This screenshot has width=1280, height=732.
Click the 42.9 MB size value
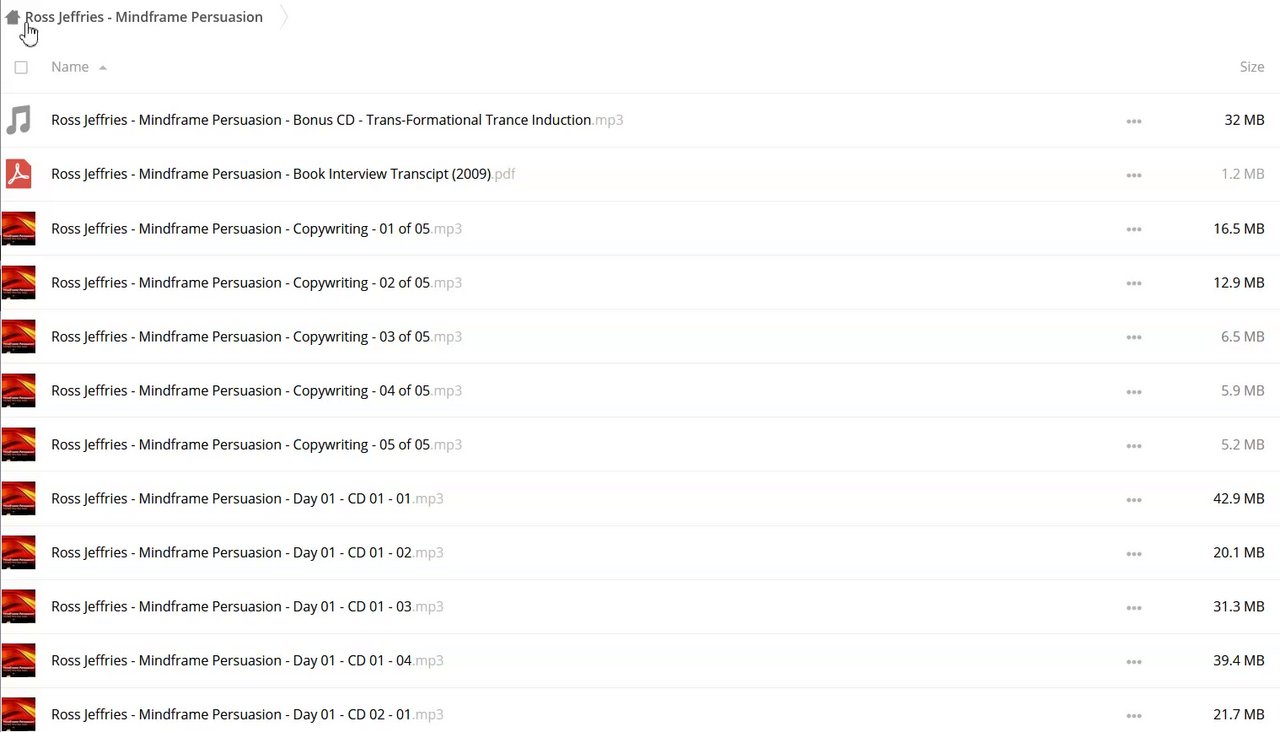[1239, 498]
